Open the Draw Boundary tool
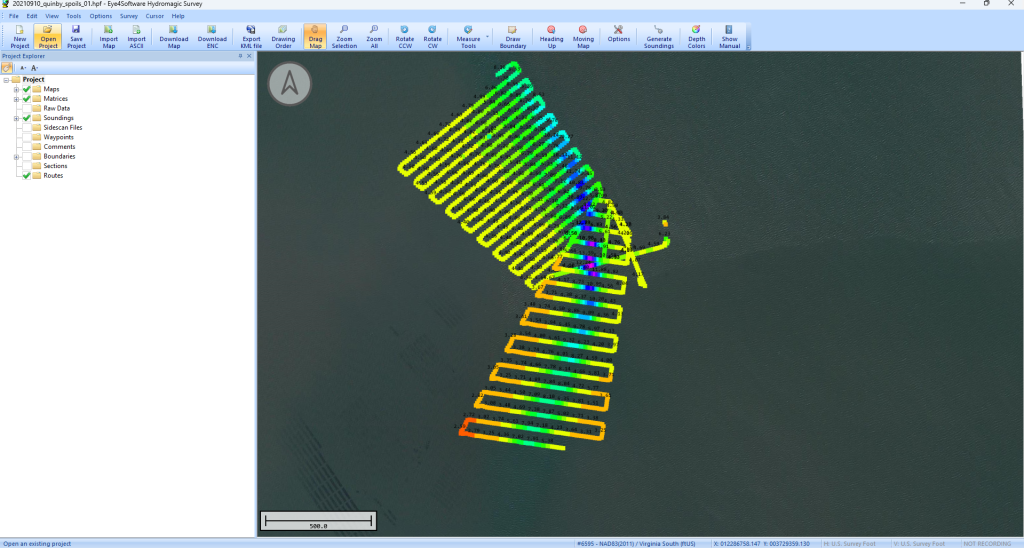1024x548 pixels. [x=513, y=37]
